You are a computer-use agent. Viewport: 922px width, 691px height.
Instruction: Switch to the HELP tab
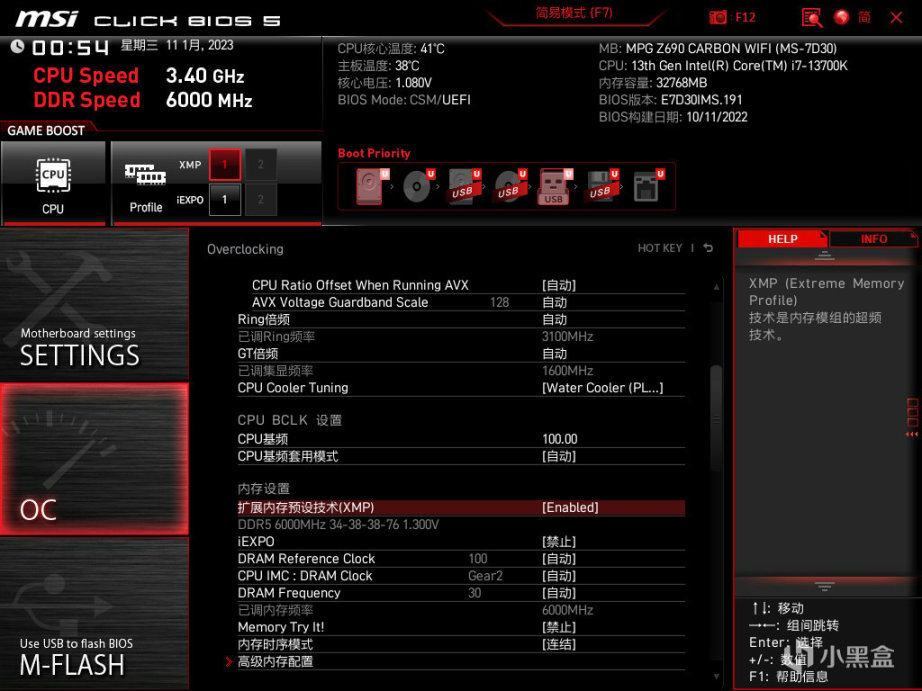782,239
